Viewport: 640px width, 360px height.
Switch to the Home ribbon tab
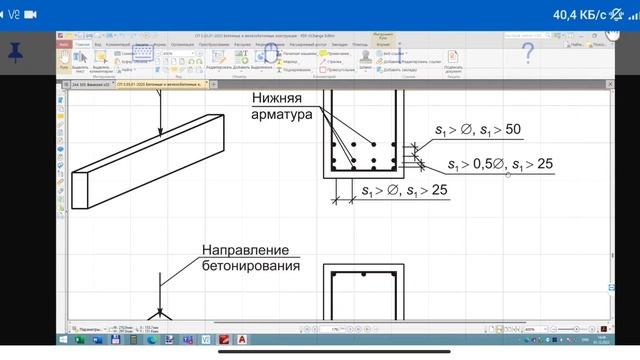pyautogui.click(x=82, y=44)
